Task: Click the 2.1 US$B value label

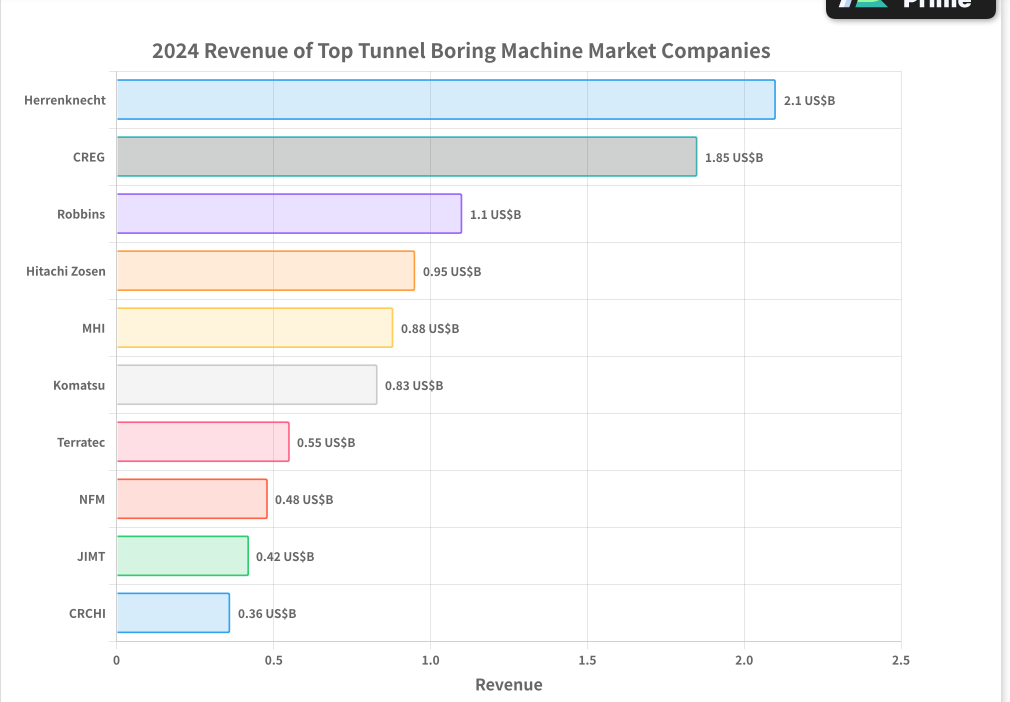Action: tap(807, 100)
